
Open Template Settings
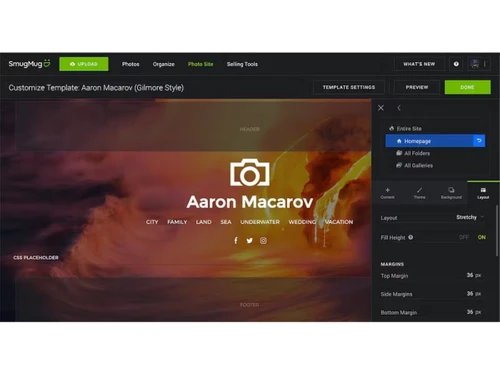[x=349, y=87]
